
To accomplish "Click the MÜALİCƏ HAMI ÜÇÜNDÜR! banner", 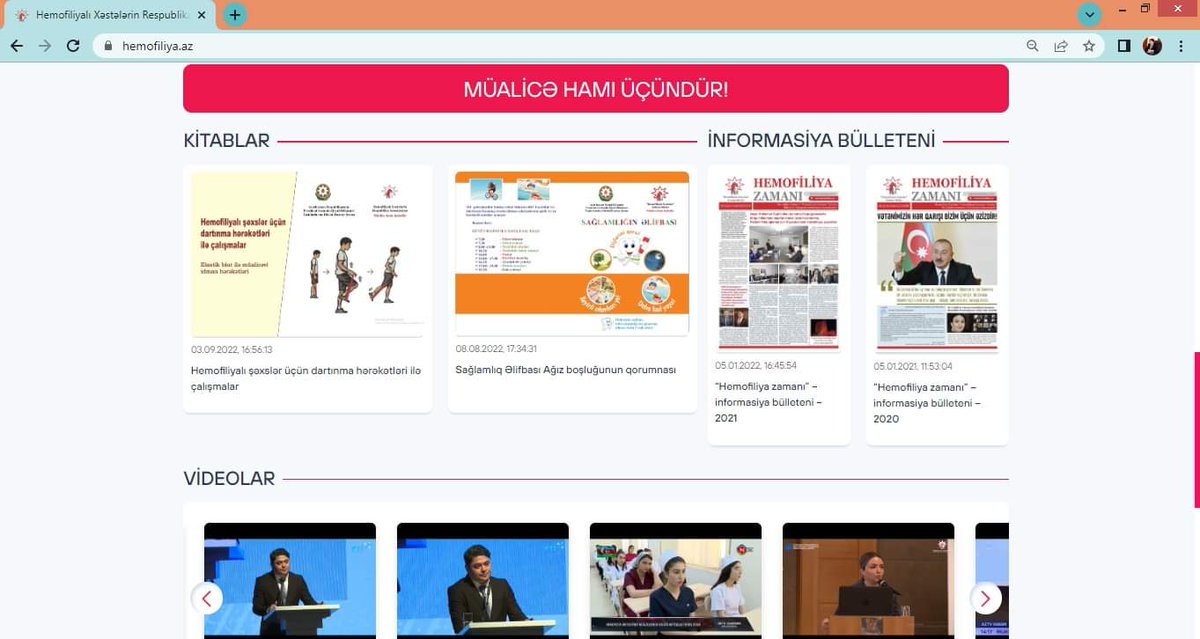I will (x=596, y=89).
